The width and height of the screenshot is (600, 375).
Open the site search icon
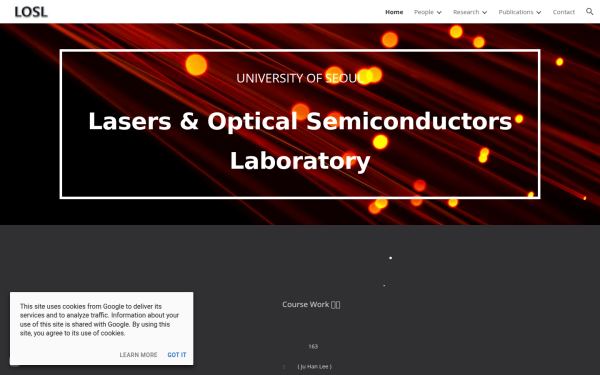tap(589, 11)
